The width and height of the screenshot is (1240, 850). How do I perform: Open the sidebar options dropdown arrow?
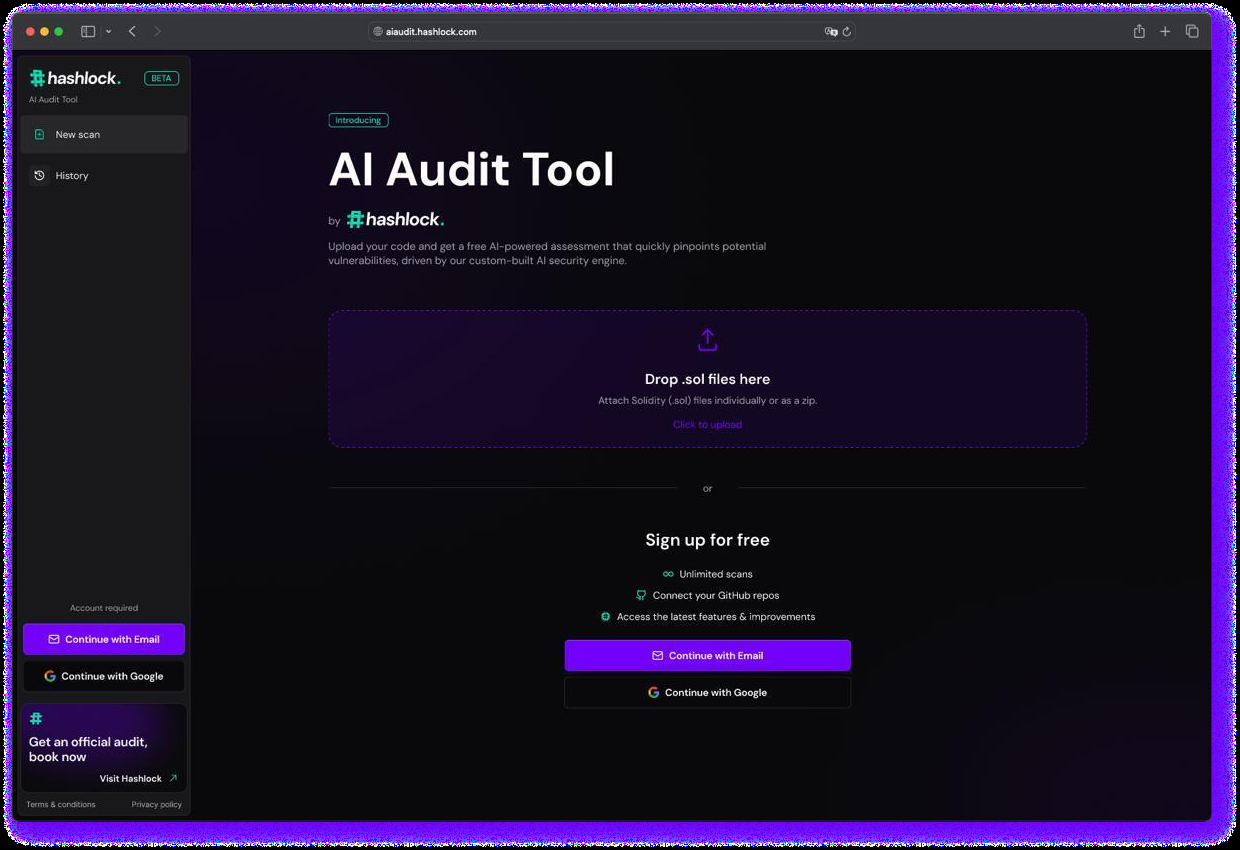tap(108, 32)
